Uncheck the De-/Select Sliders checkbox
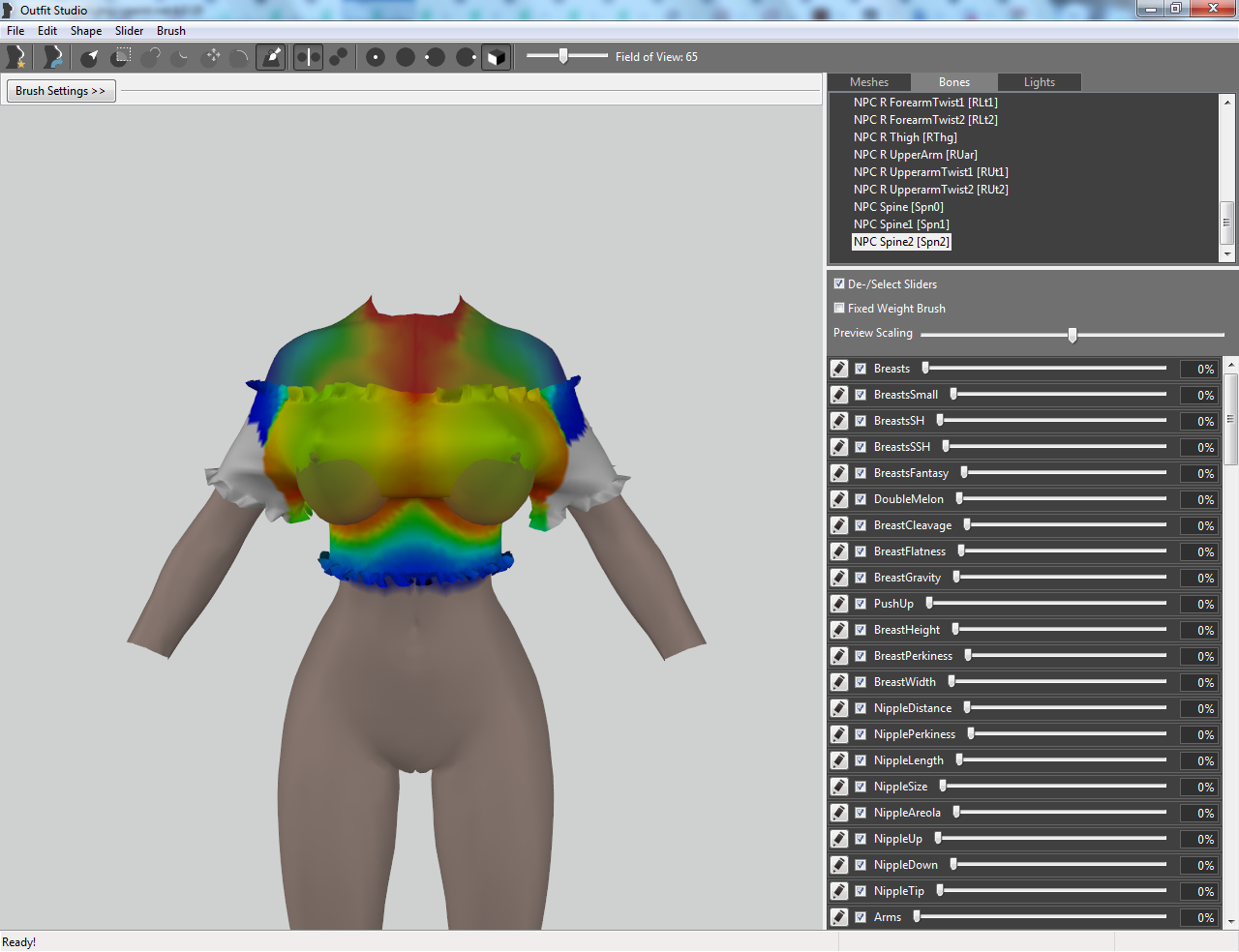 [x=839, y=284]
